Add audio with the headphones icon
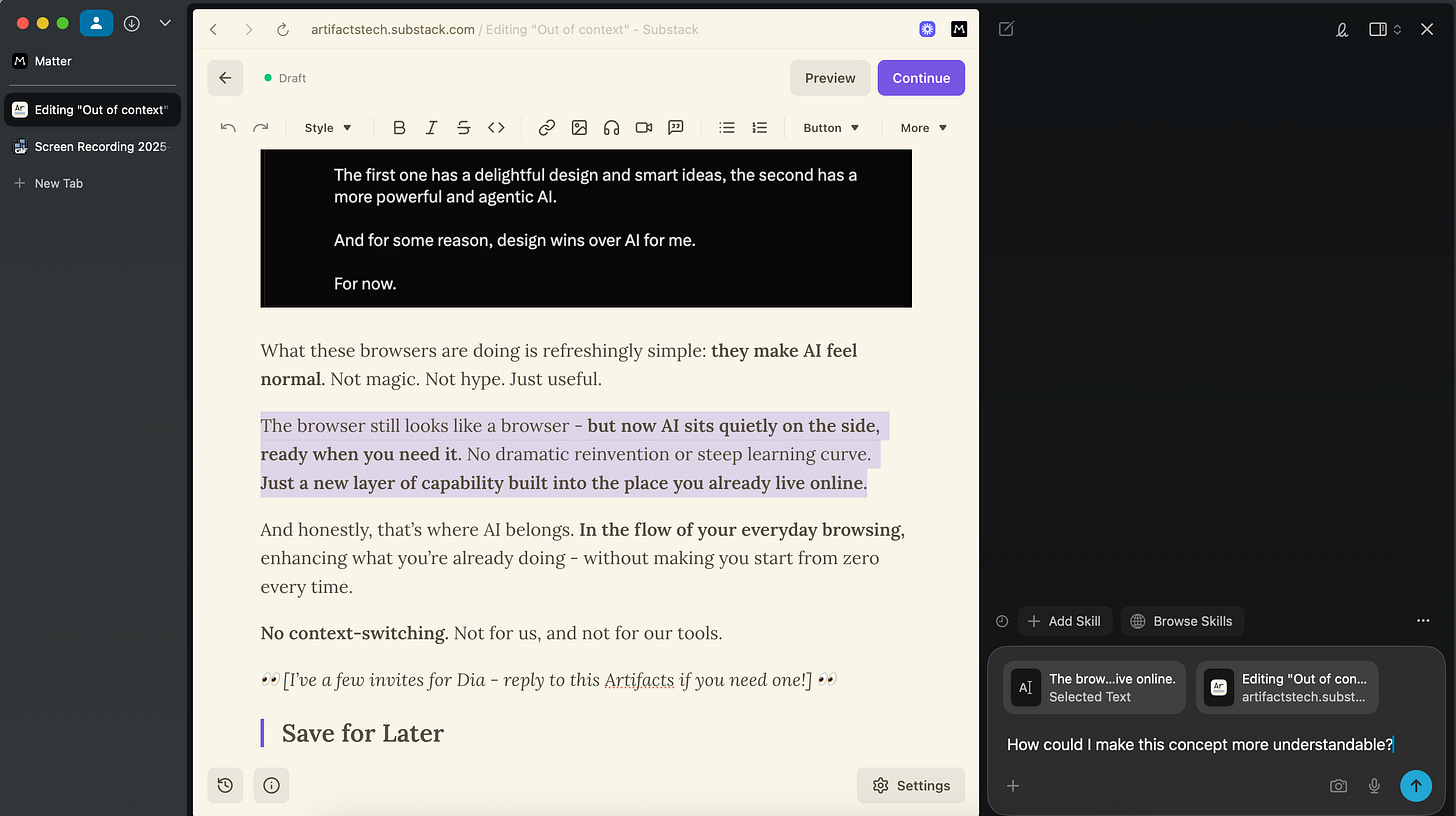1456x816 pixels. click(611, 128)
